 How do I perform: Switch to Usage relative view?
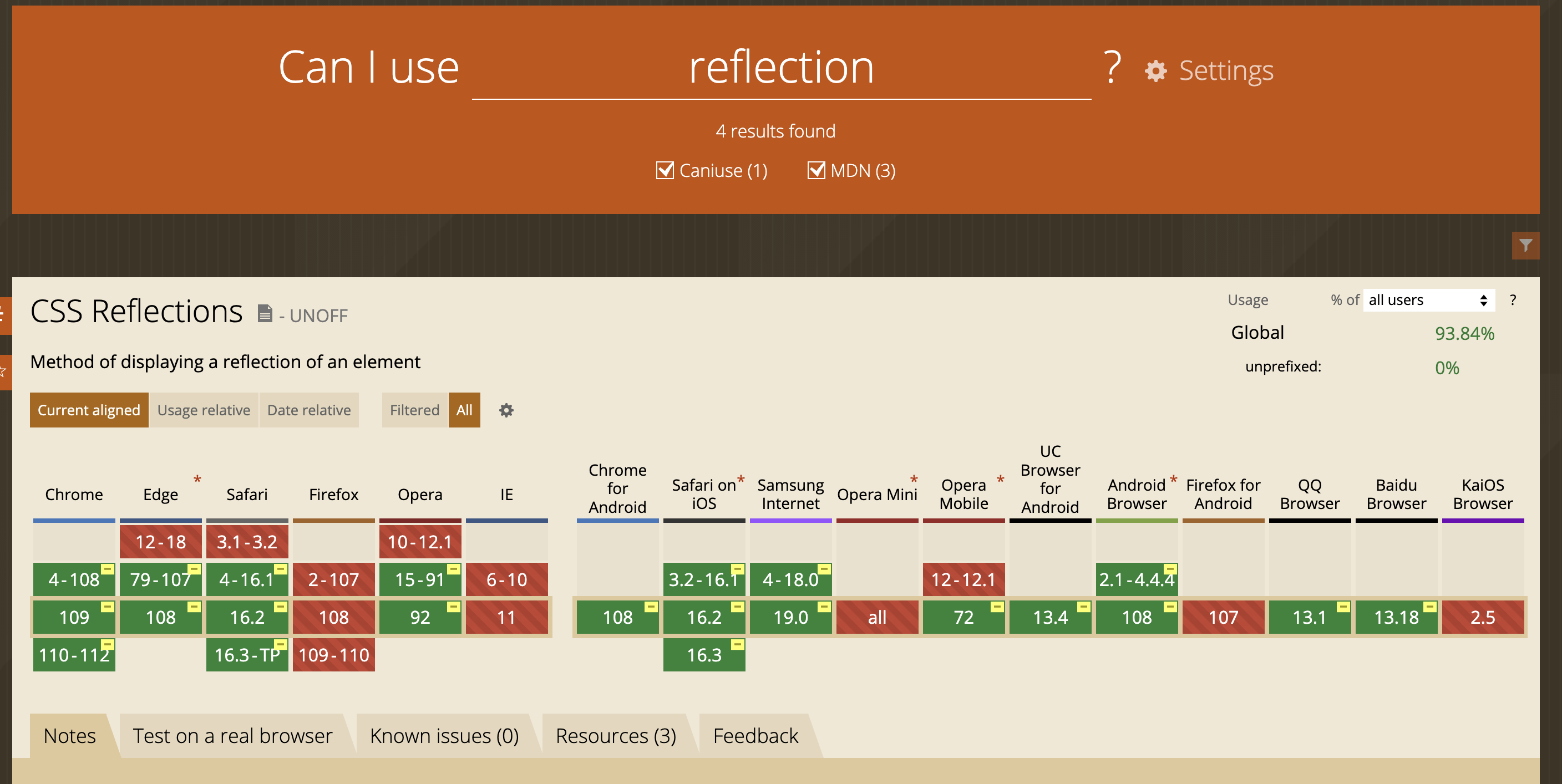204,410
